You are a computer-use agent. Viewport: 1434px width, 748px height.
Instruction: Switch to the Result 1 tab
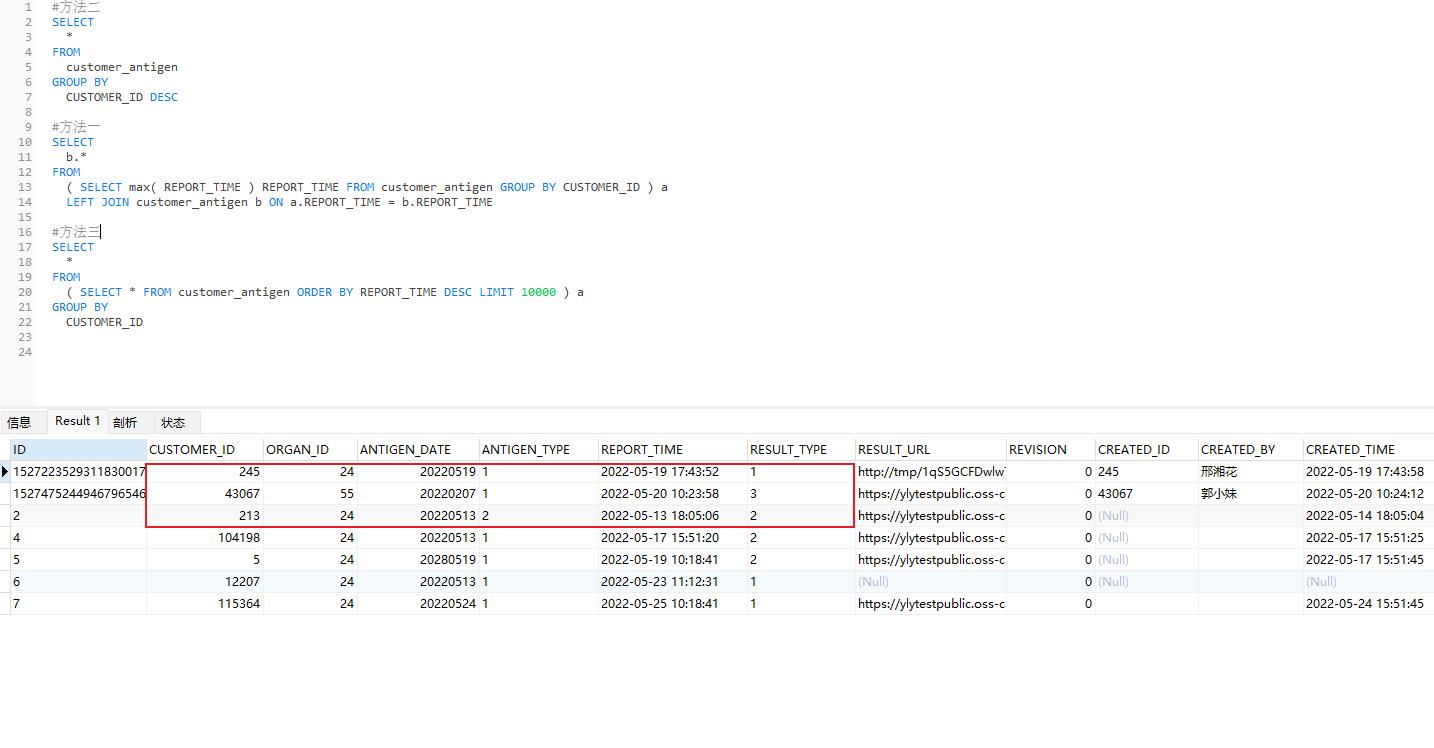(x=76, y=421)
